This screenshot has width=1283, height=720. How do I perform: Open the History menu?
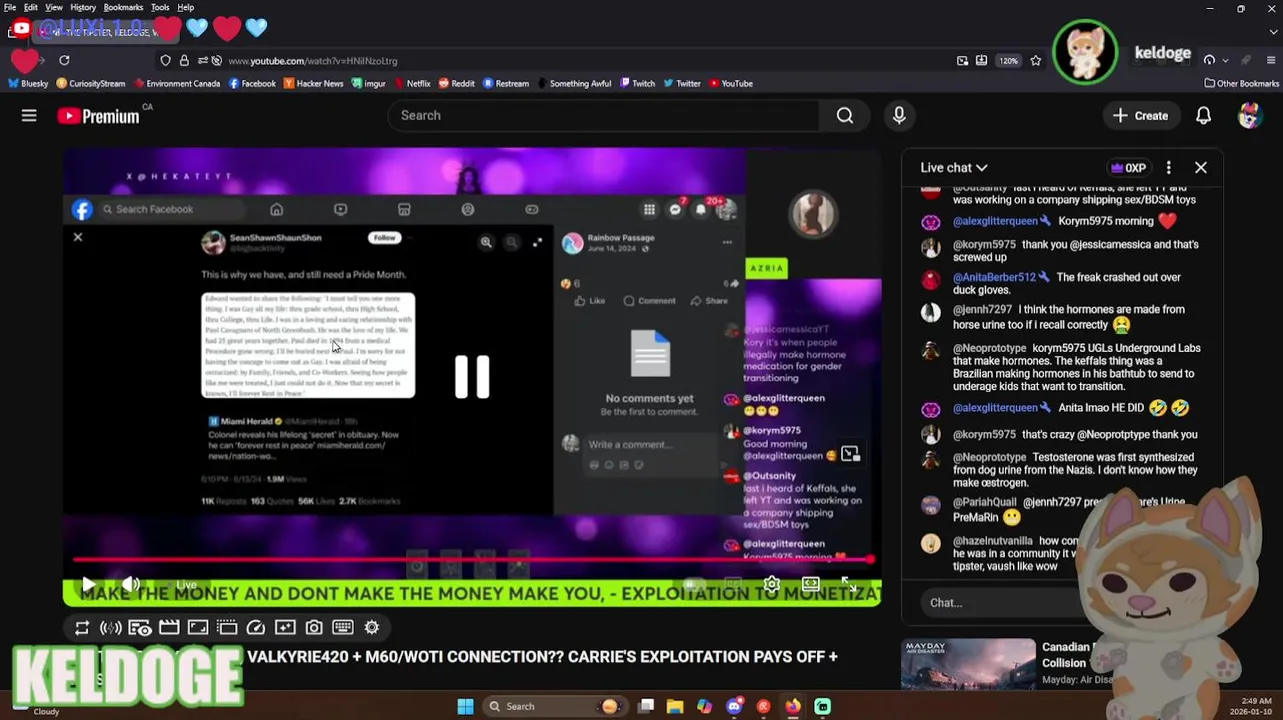[x=83, y=7]
